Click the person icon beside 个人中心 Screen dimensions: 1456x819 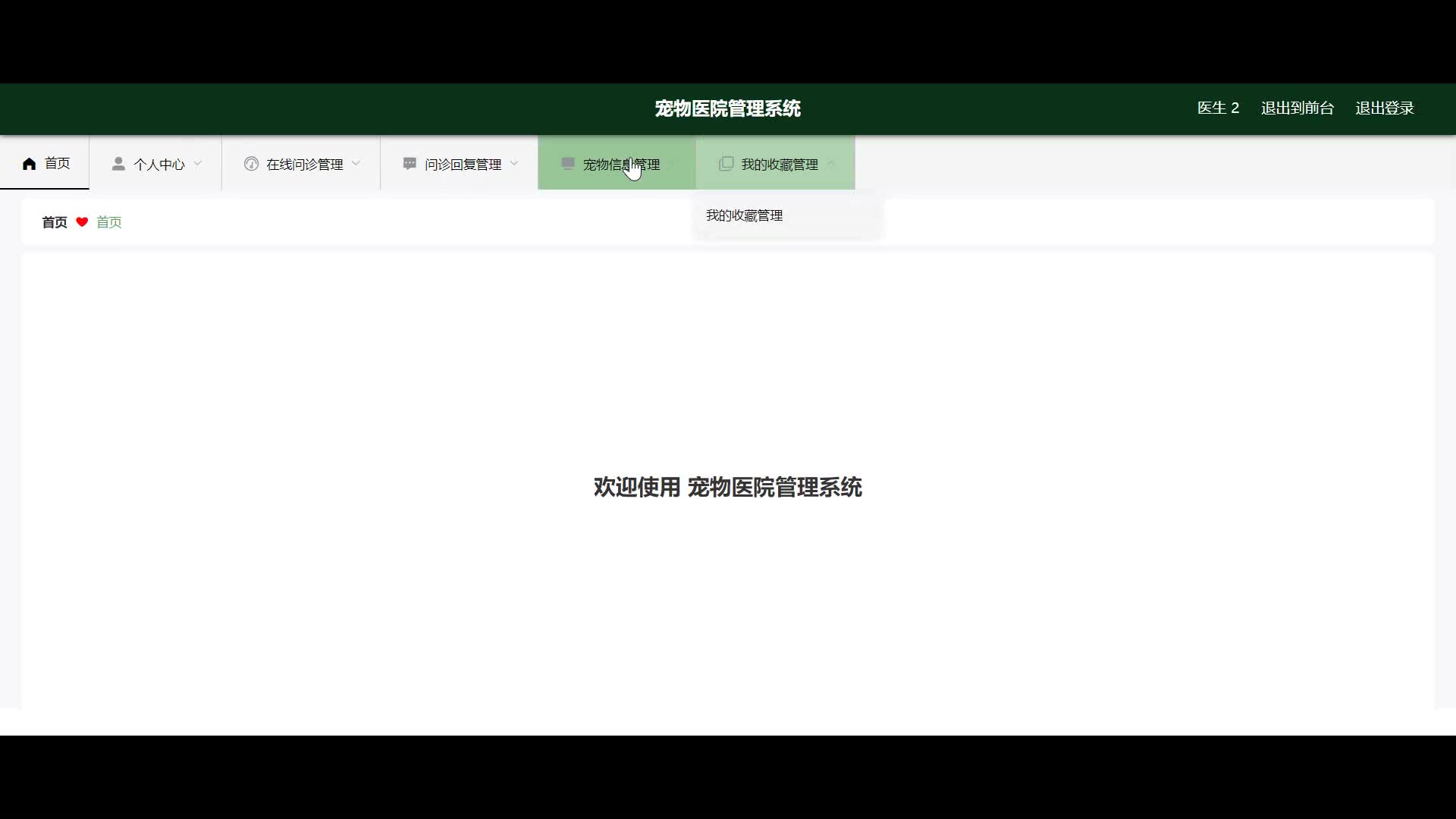(118, 164)
